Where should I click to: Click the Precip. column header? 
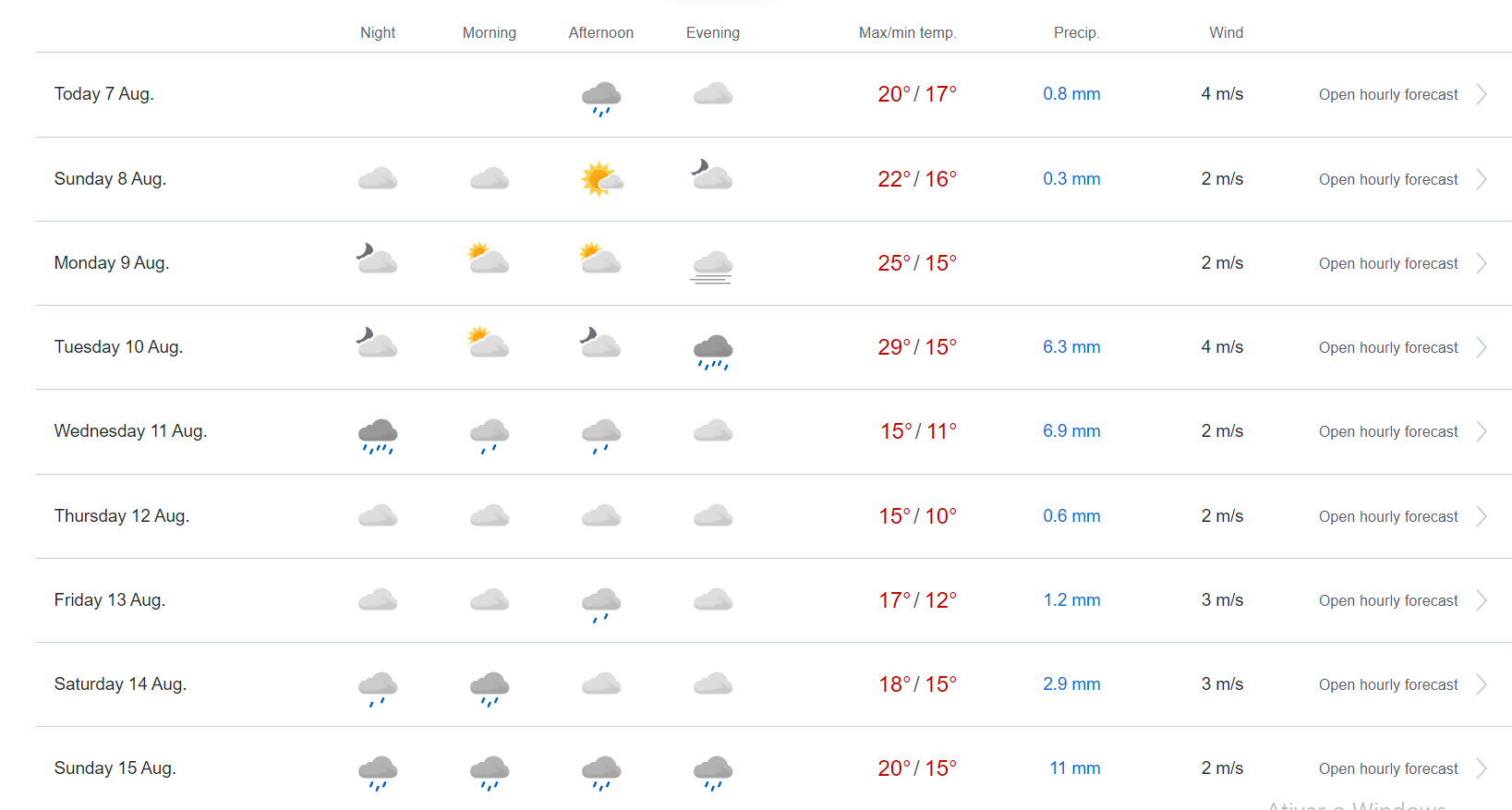point(1076,32)
